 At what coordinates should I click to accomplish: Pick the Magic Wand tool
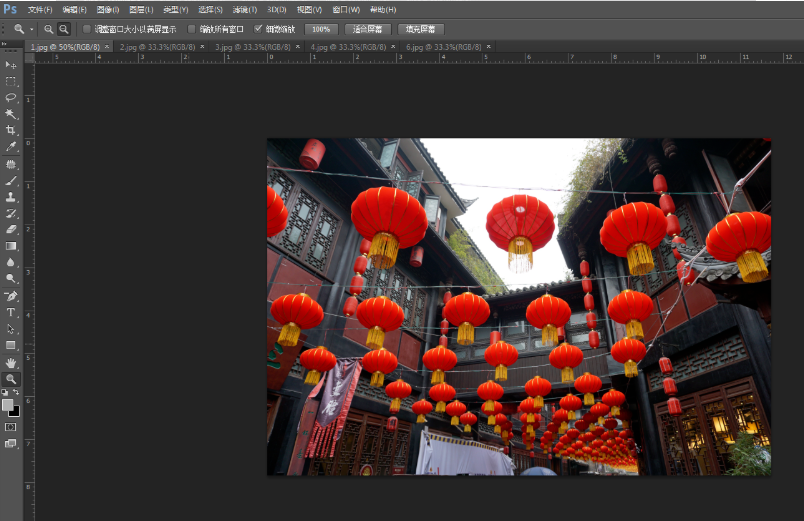pyautogui.click(x=11, y=114)
